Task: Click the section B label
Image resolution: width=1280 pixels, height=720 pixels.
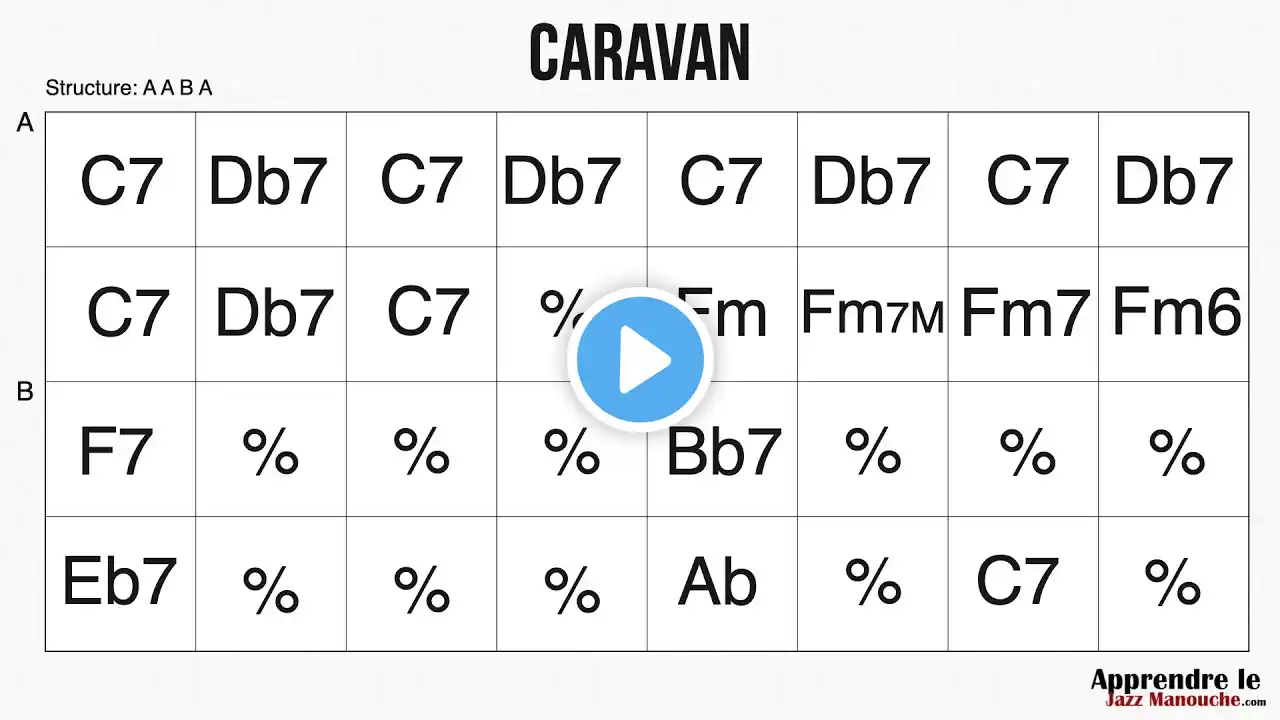Action: (25, 392)
